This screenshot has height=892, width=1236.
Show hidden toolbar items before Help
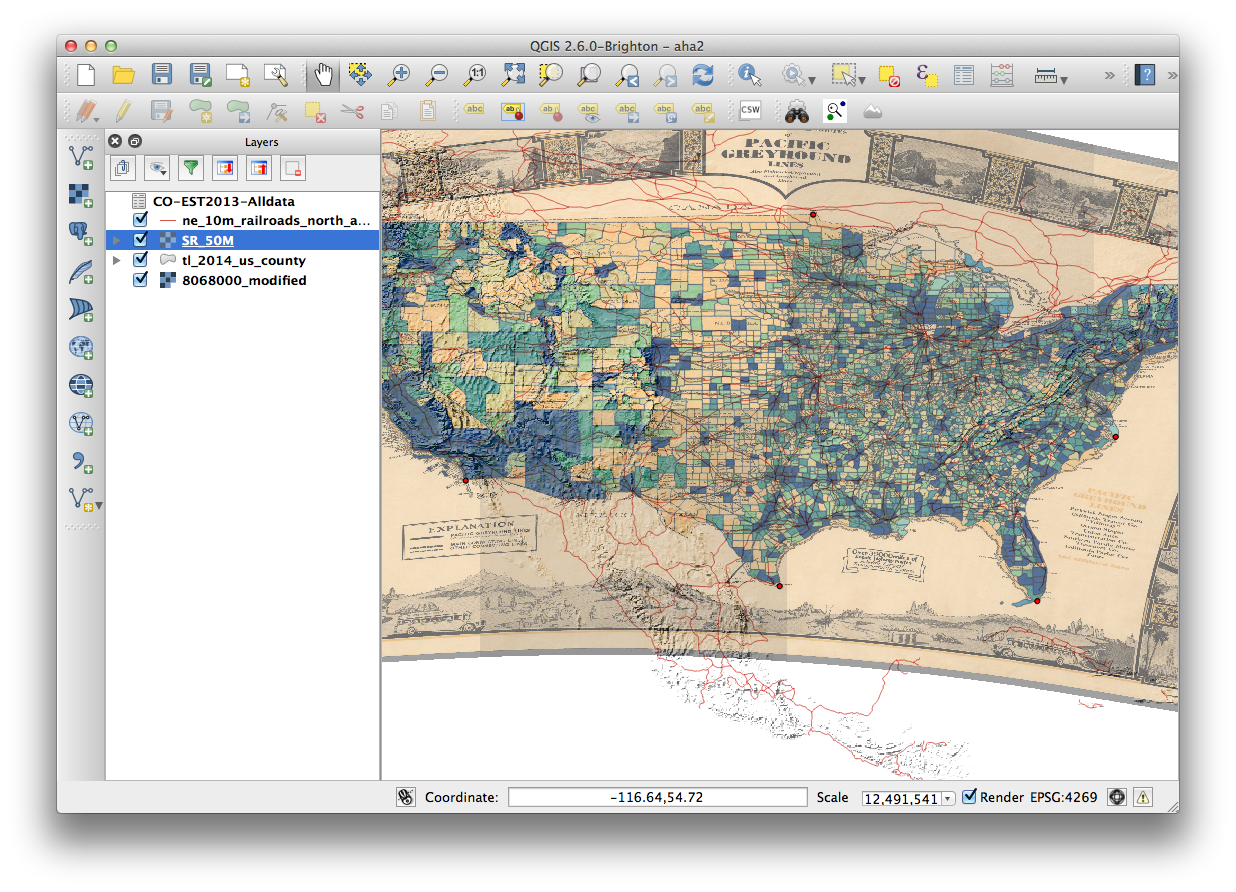click(x=1109, y=75)
